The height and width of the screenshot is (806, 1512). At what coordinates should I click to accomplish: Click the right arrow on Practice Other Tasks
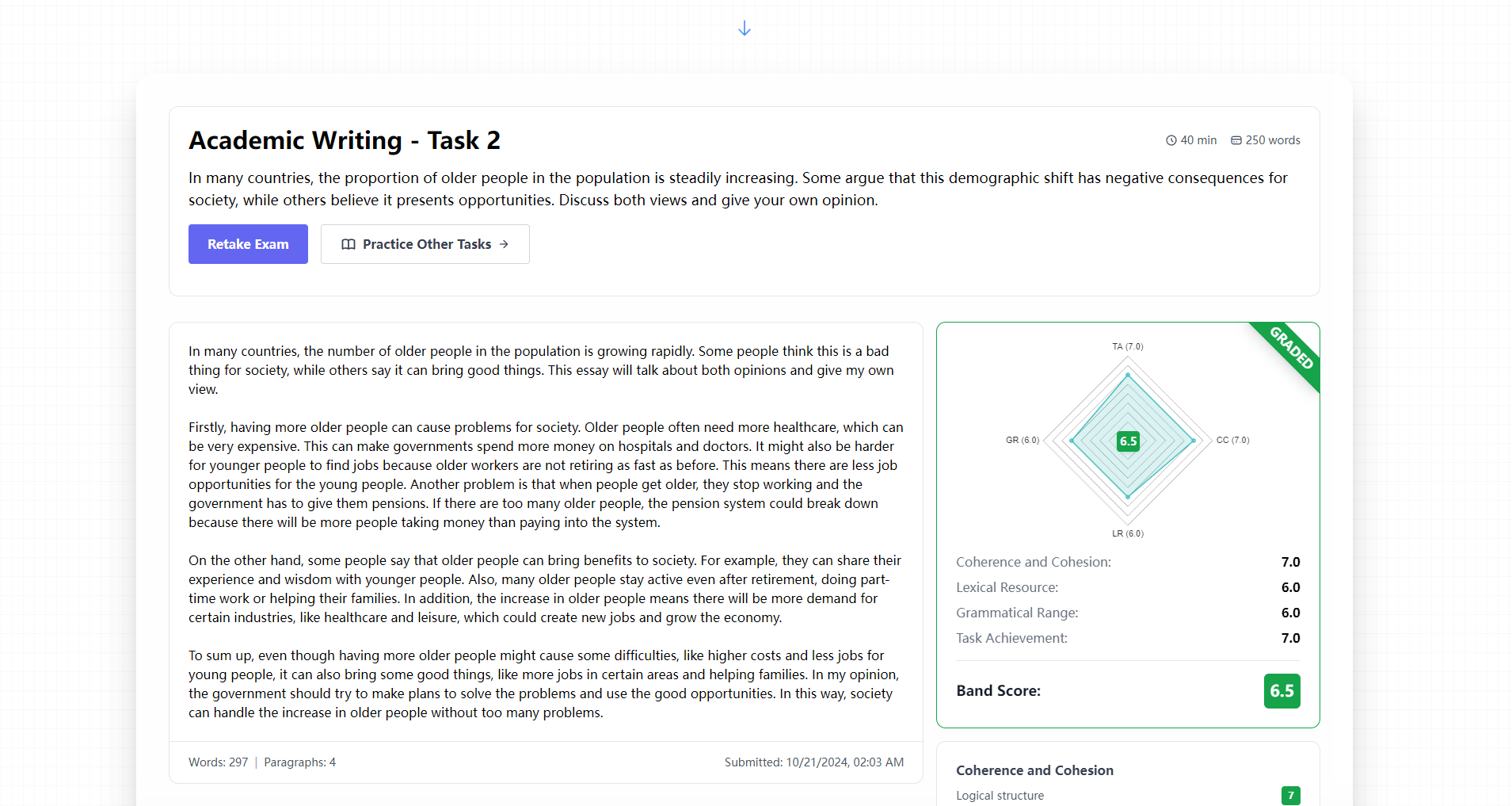(504, 244)
